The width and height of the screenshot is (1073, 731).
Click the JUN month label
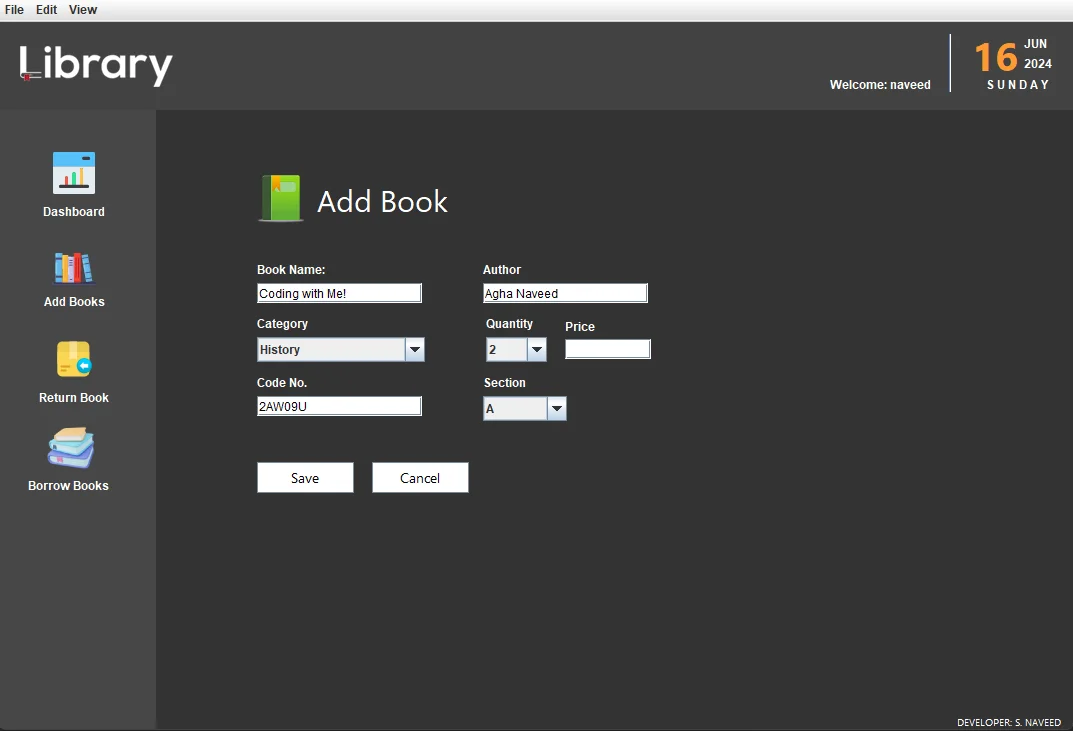point(1035,44)
